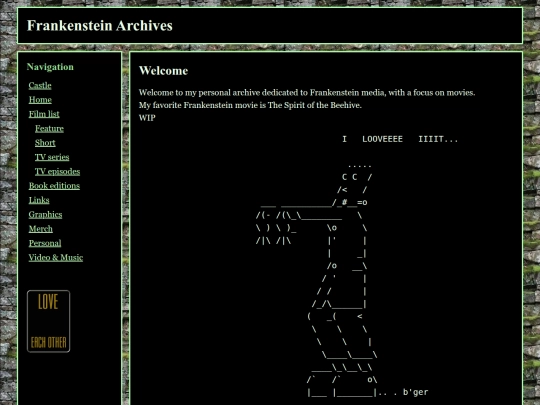Click the Welcome heading
Image resolution: width=540 pixels, height=405 pixels.
click(164, 71)
